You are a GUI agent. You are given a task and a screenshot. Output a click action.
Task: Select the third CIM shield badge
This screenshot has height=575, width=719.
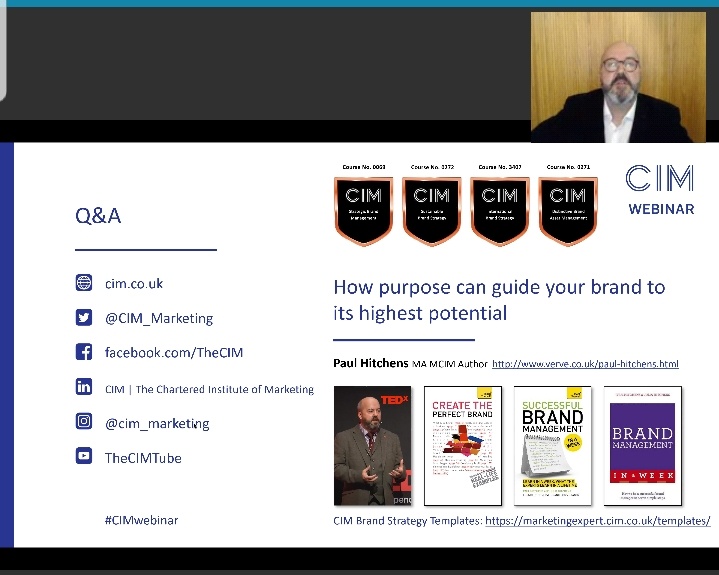[x=500, y=211]
